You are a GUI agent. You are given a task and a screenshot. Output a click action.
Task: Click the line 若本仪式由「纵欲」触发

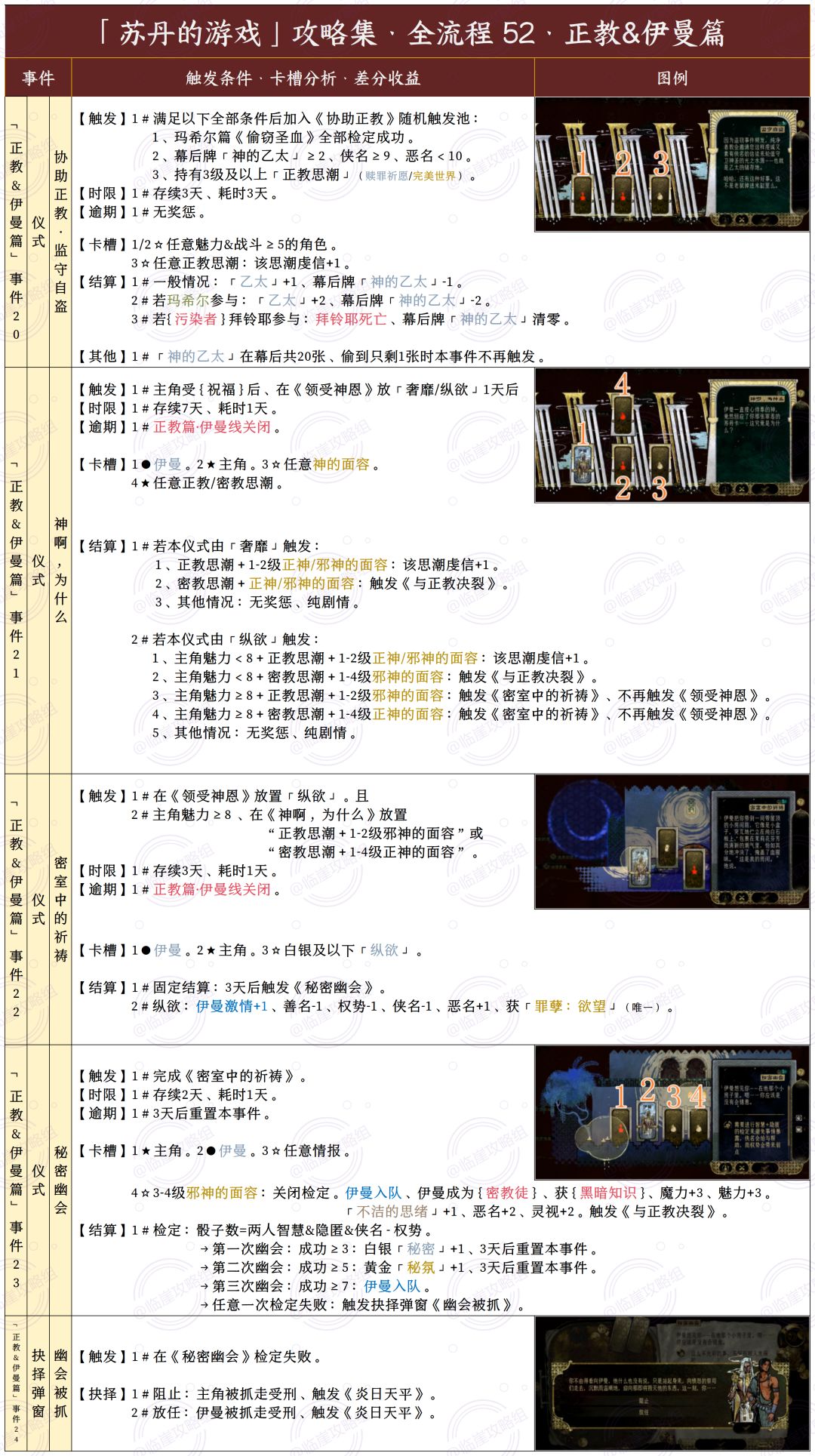[x=226, y=639]
